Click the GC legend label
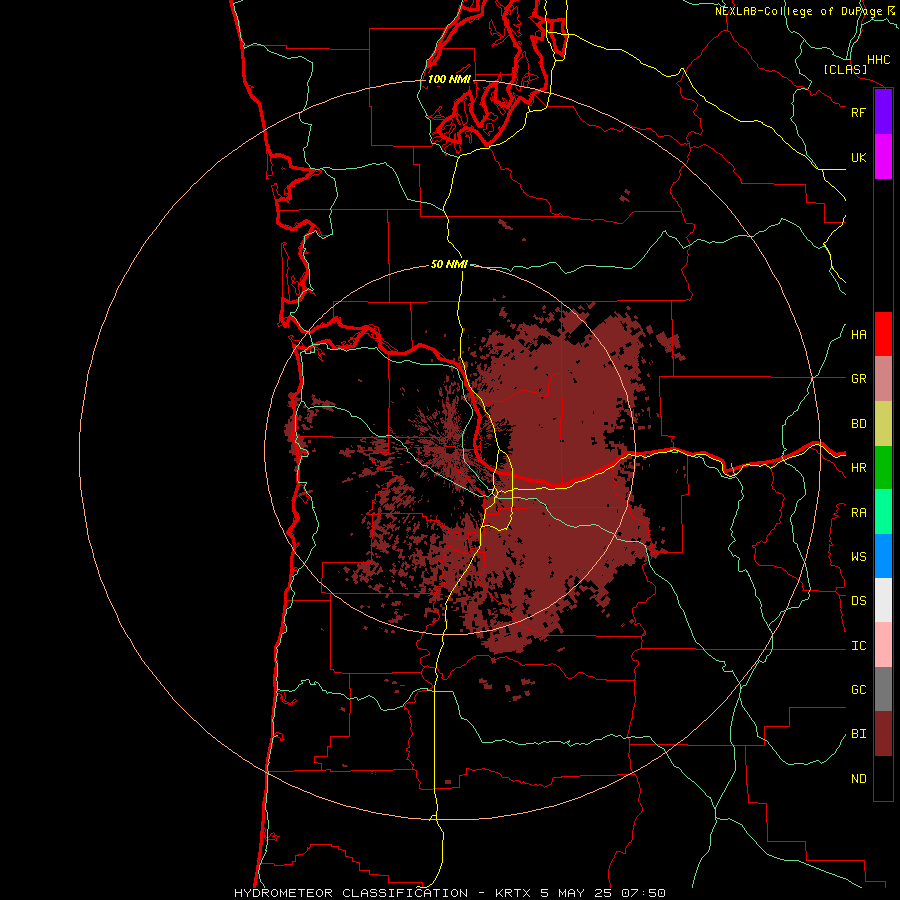Image resolution: width=900 pixels, height=900 pixels. tap(858, 690)
